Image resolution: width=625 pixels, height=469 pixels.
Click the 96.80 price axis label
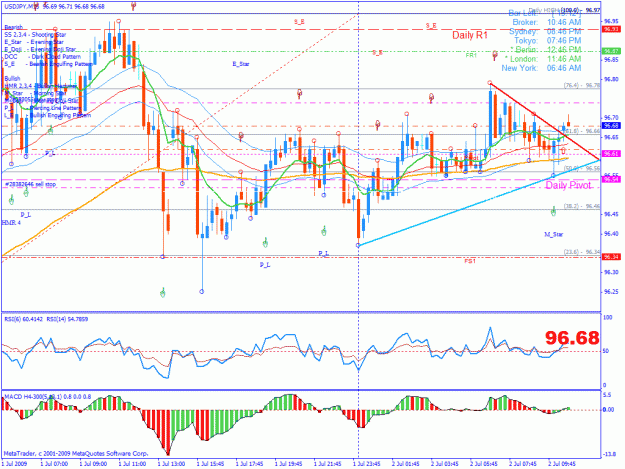pos(611,79)
